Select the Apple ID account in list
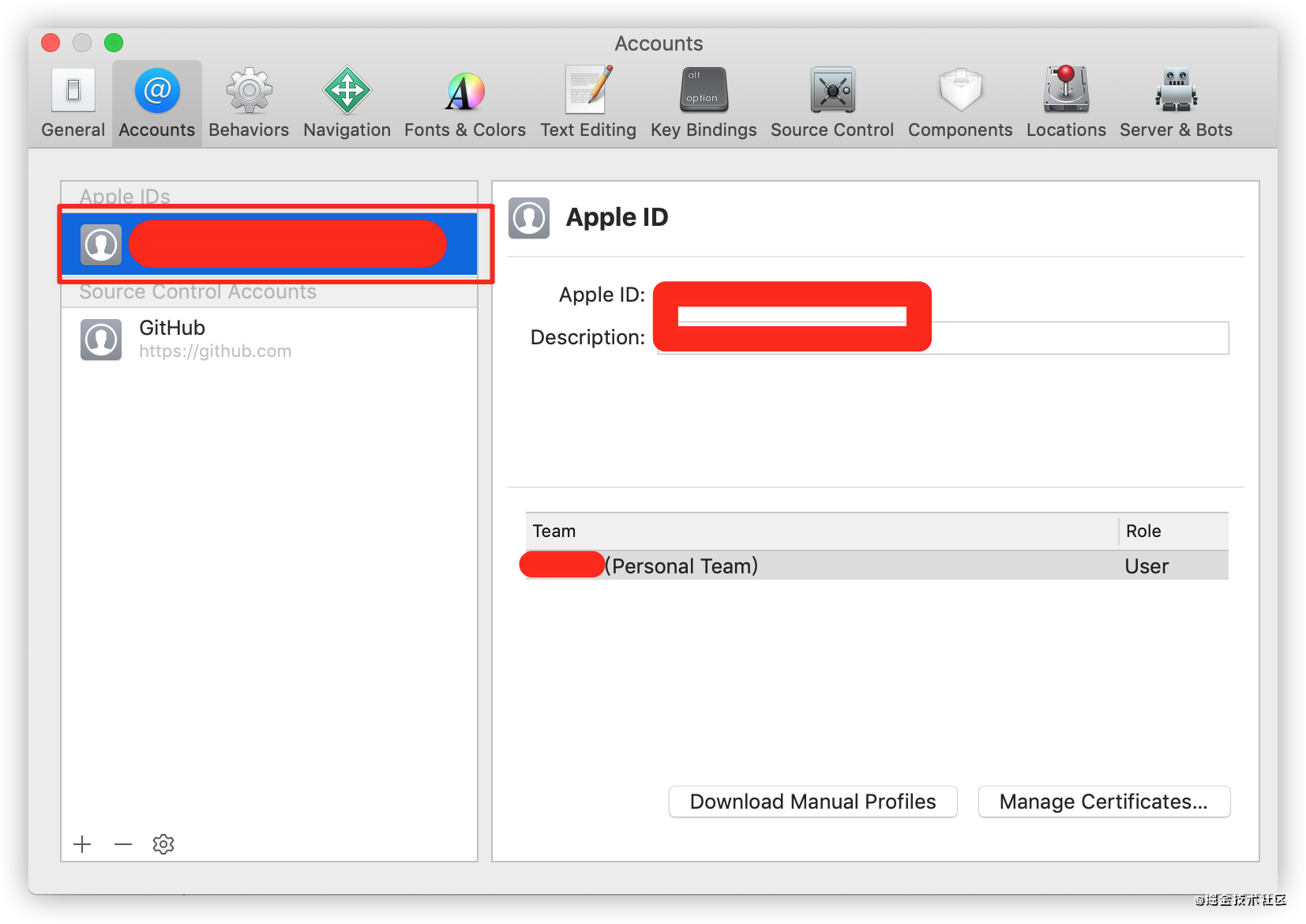This screenshot has height=924, width=1306. [269, 244]
